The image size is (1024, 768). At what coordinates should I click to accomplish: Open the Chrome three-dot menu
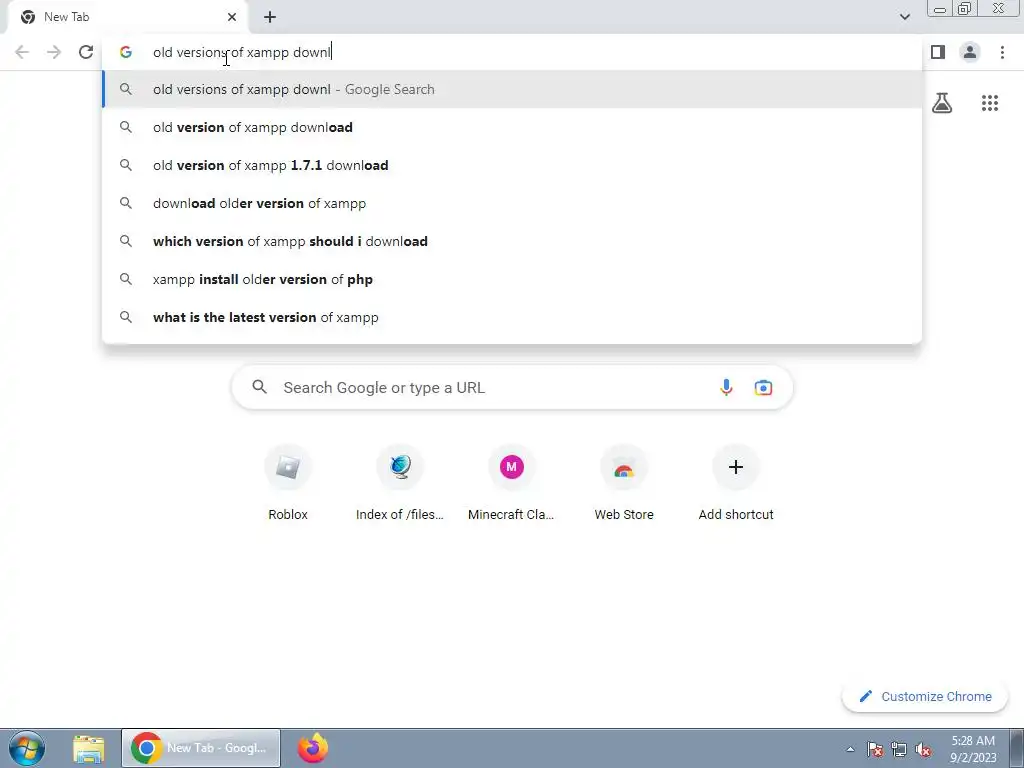click(x=1002, y=52)
